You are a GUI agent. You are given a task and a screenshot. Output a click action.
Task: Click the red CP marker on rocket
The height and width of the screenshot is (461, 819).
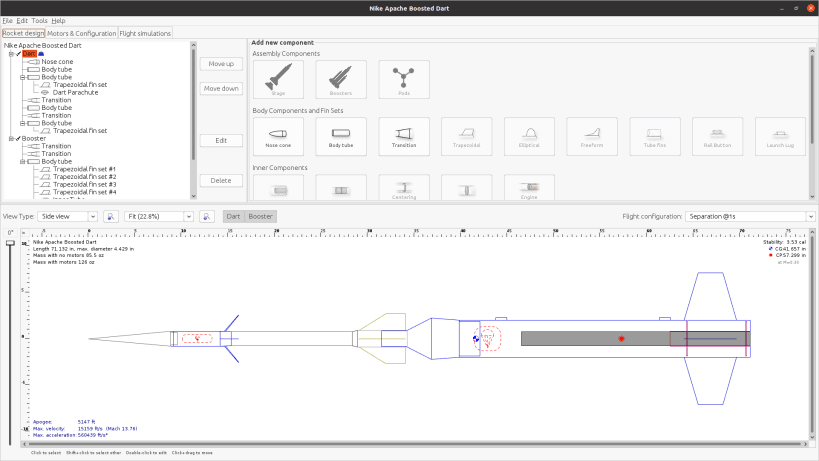point(621,339)
